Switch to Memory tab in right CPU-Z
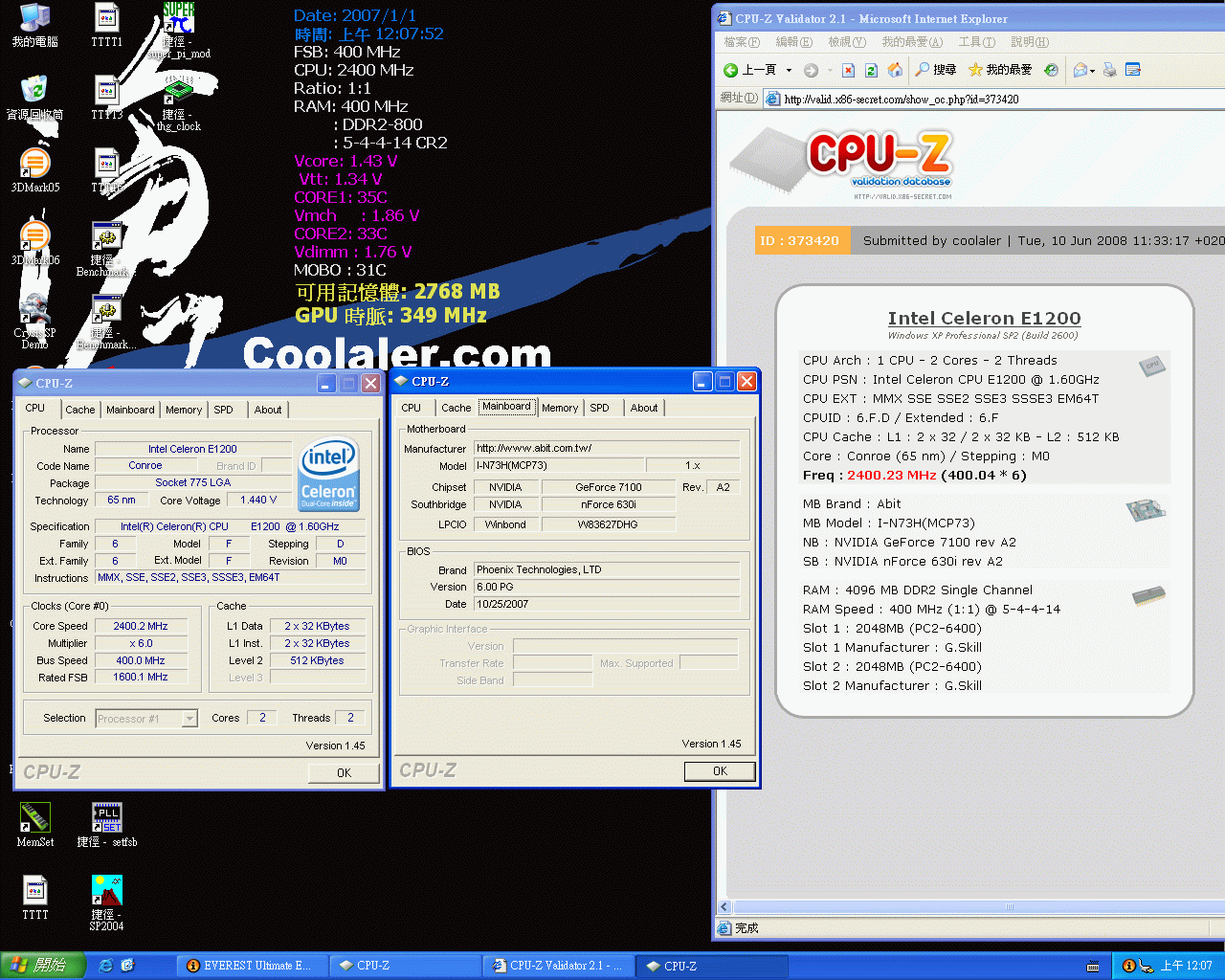This screenshot has height=980, width=1225. pyautogui.click(x=560, y=408)
